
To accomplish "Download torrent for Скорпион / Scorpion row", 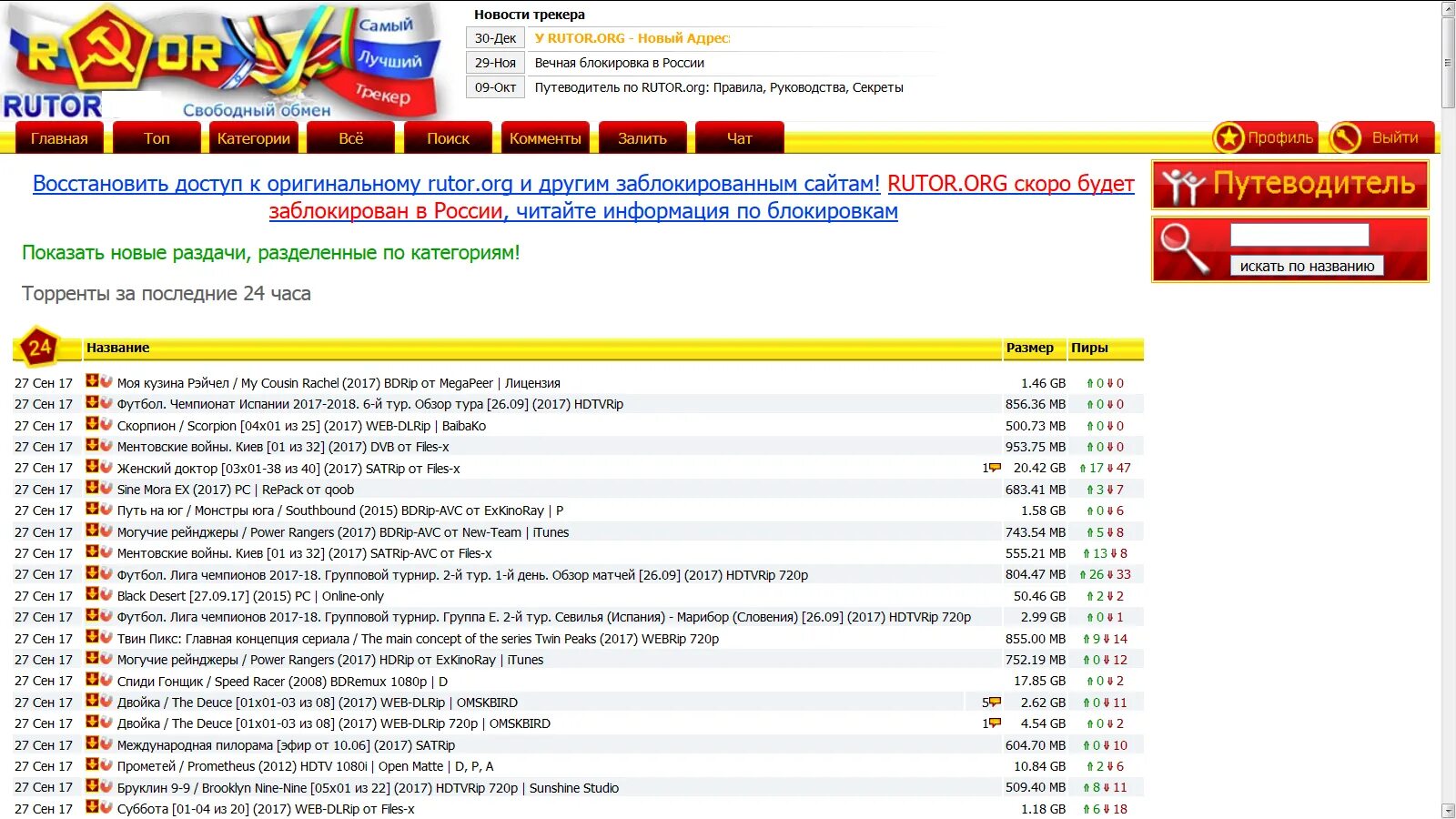I will pyautogui.click(x=92, y=424).
